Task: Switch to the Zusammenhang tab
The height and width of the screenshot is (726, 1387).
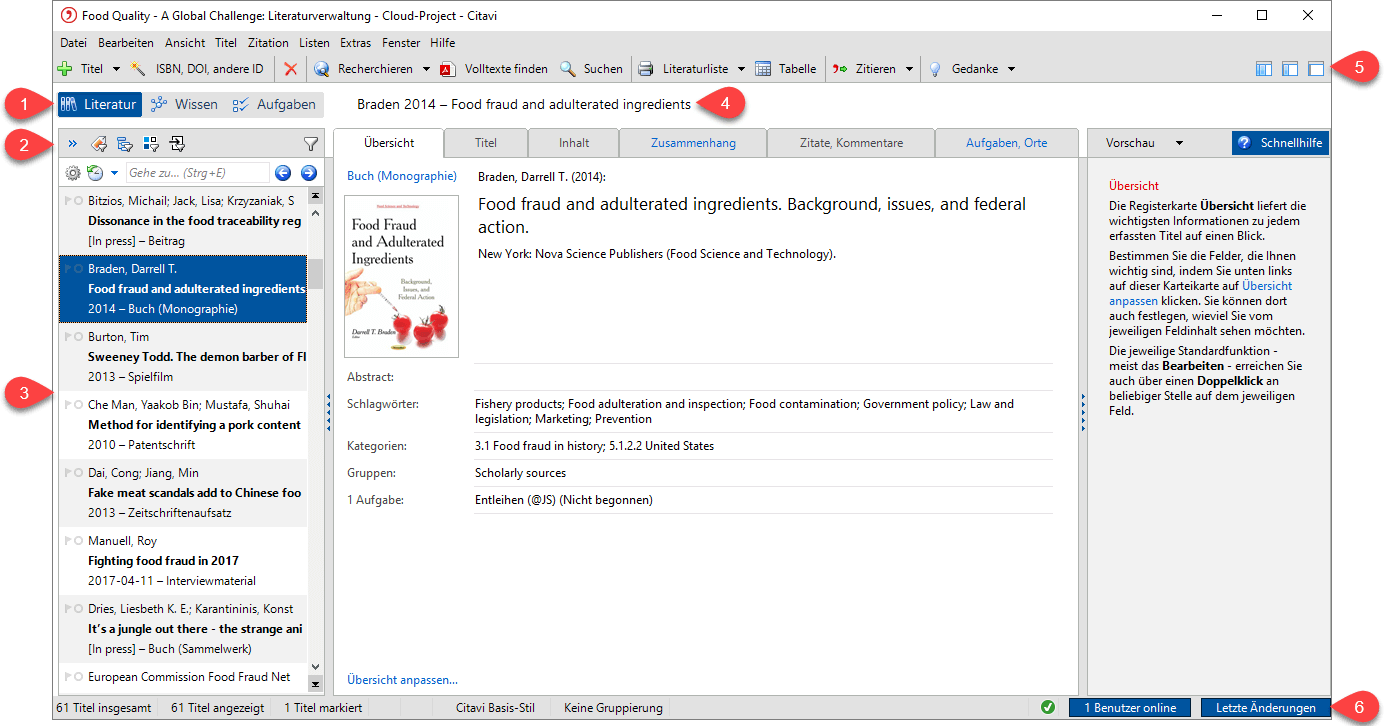Action: [693, 143]
